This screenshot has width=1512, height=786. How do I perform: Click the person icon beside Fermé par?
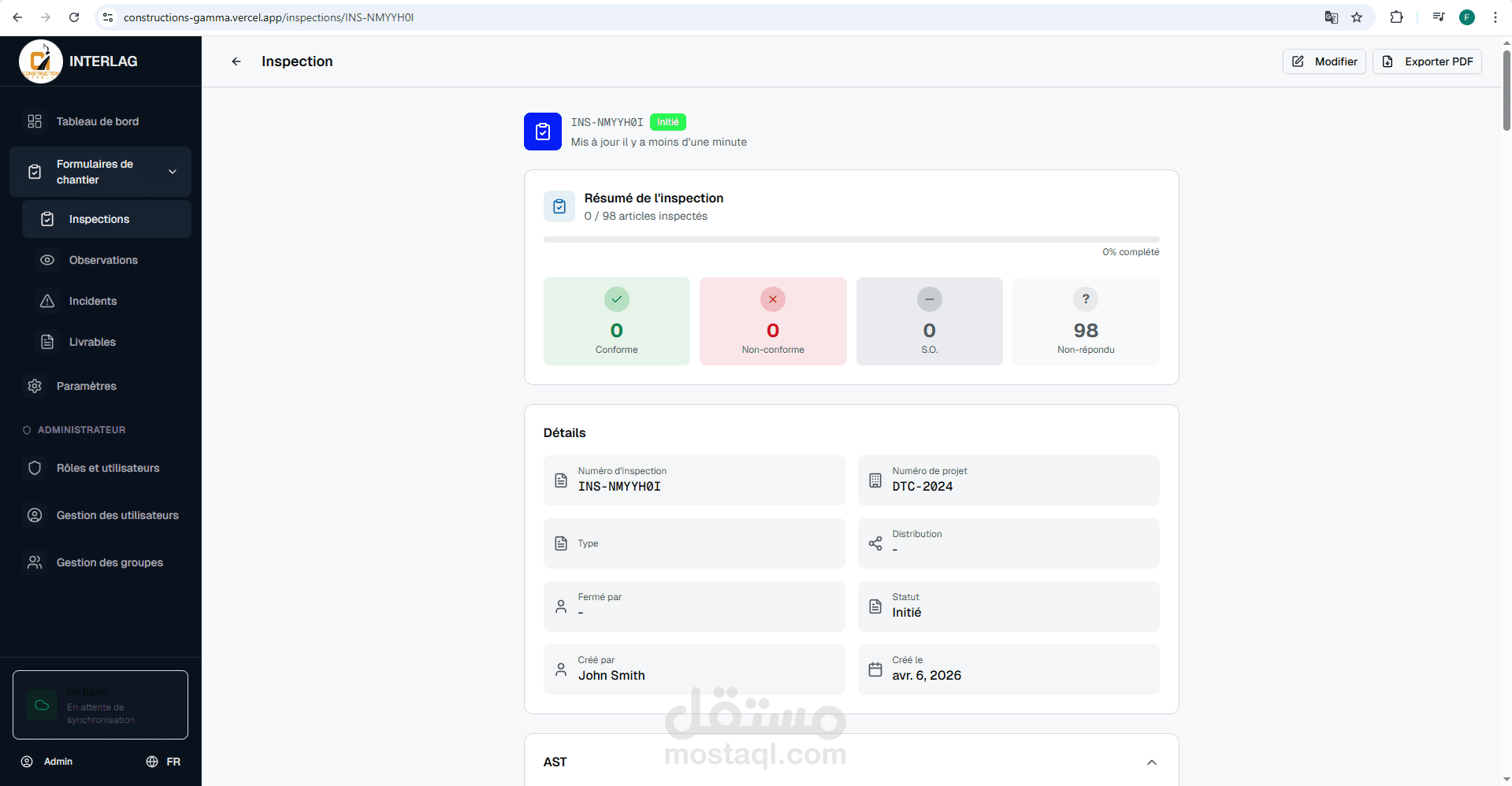coord(561,606)
